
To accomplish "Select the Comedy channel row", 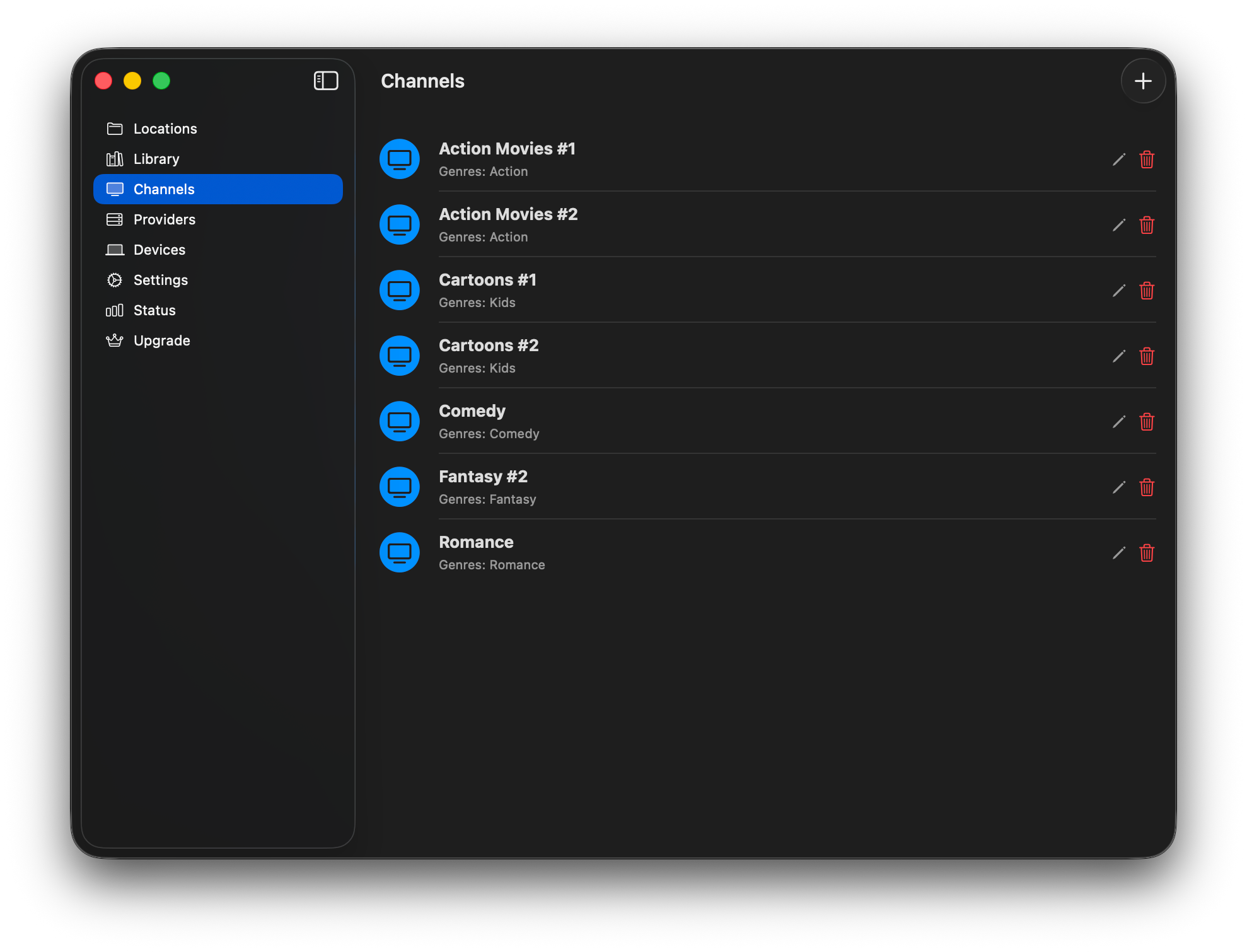I will (693, 421).
